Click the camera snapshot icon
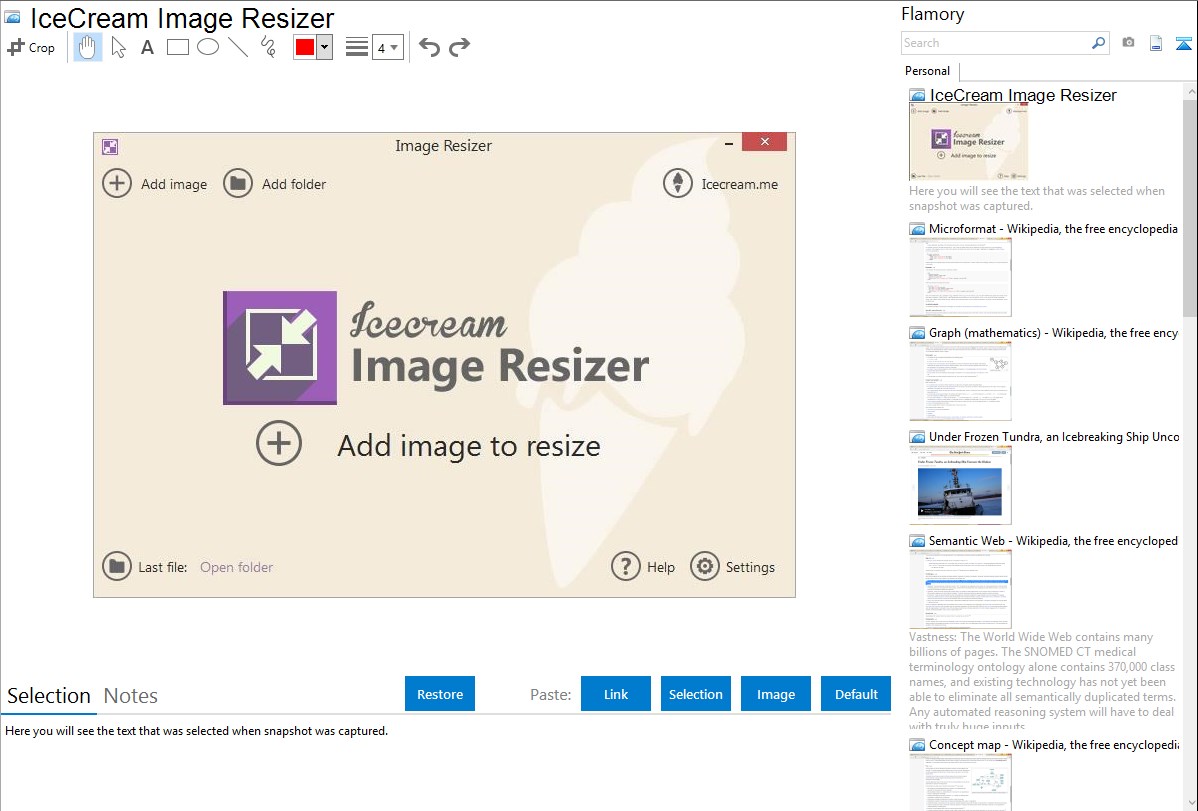The width and height of the screenshot is (1198, 811). [1128, 43]
